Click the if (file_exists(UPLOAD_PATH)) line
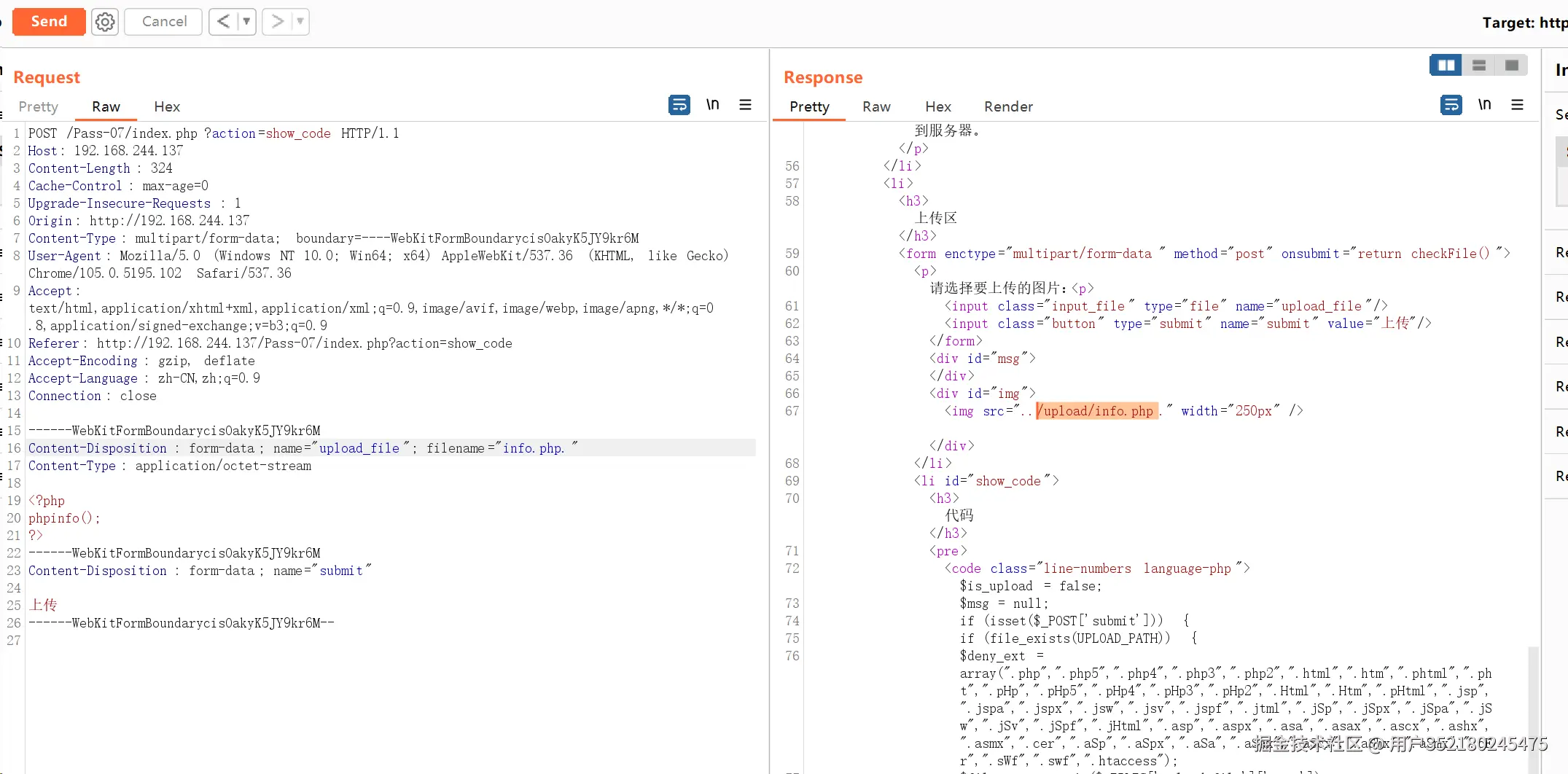 1078,638
